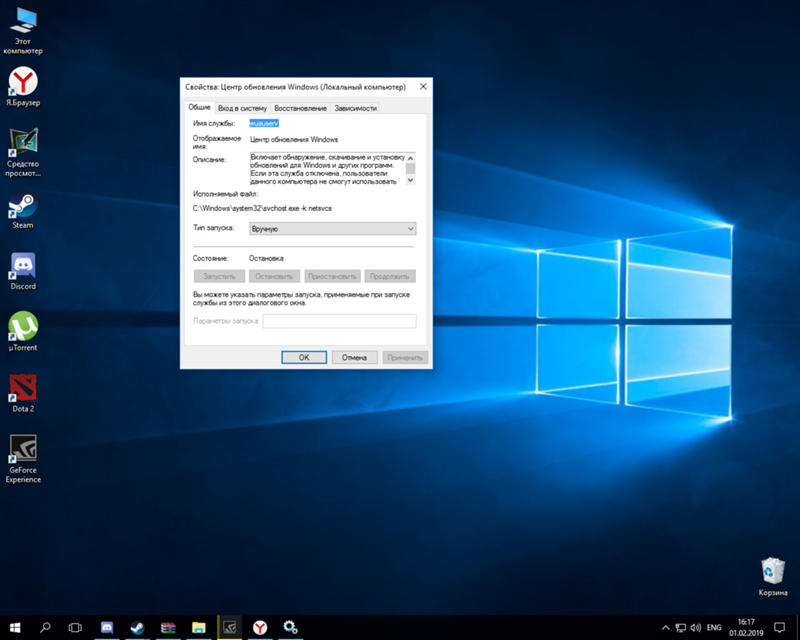
Task: Open File Explorer from the taskbar
Action: coord(198,627)
